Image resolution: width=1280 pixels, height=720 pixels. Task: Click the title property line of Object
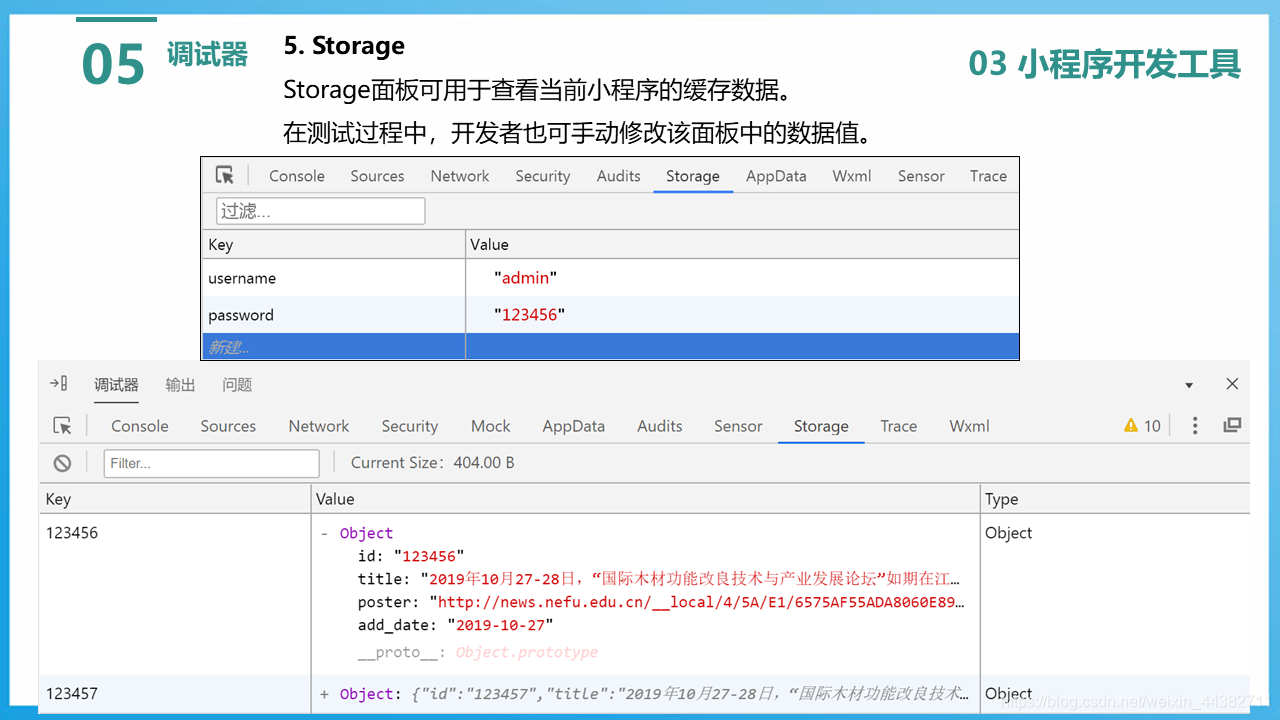tap(661, 579)
